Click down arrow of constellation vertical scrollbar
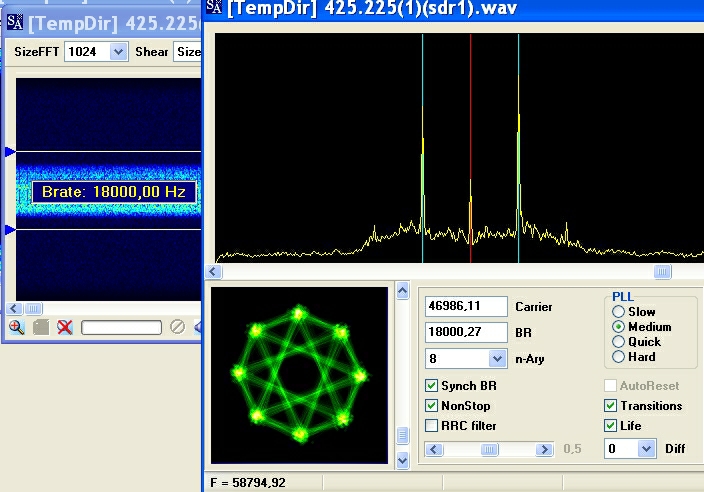The image size is (704, 492). 403,461
